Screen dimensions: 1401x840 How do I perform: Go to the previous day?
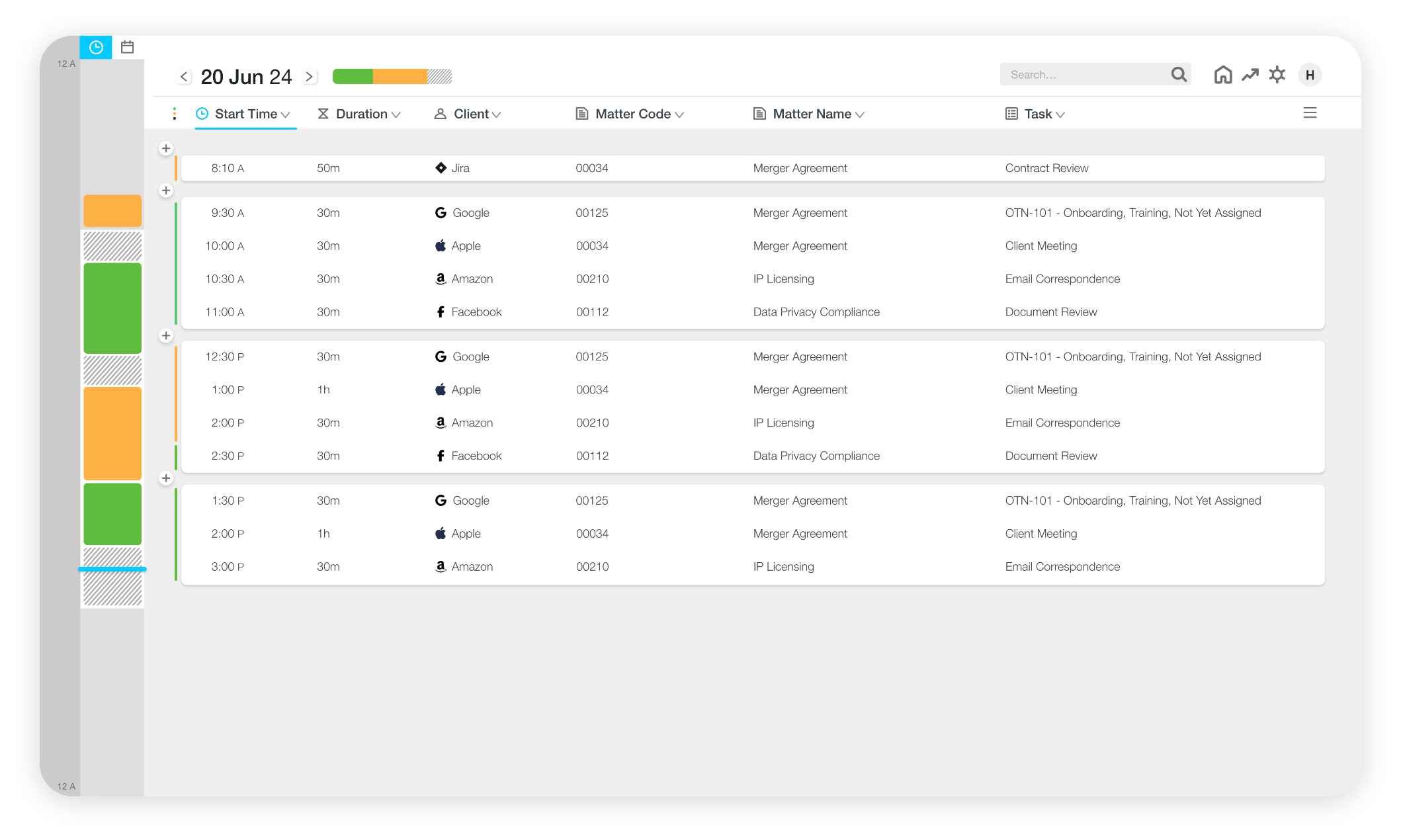pyautogui.click(x=185, y=77)
